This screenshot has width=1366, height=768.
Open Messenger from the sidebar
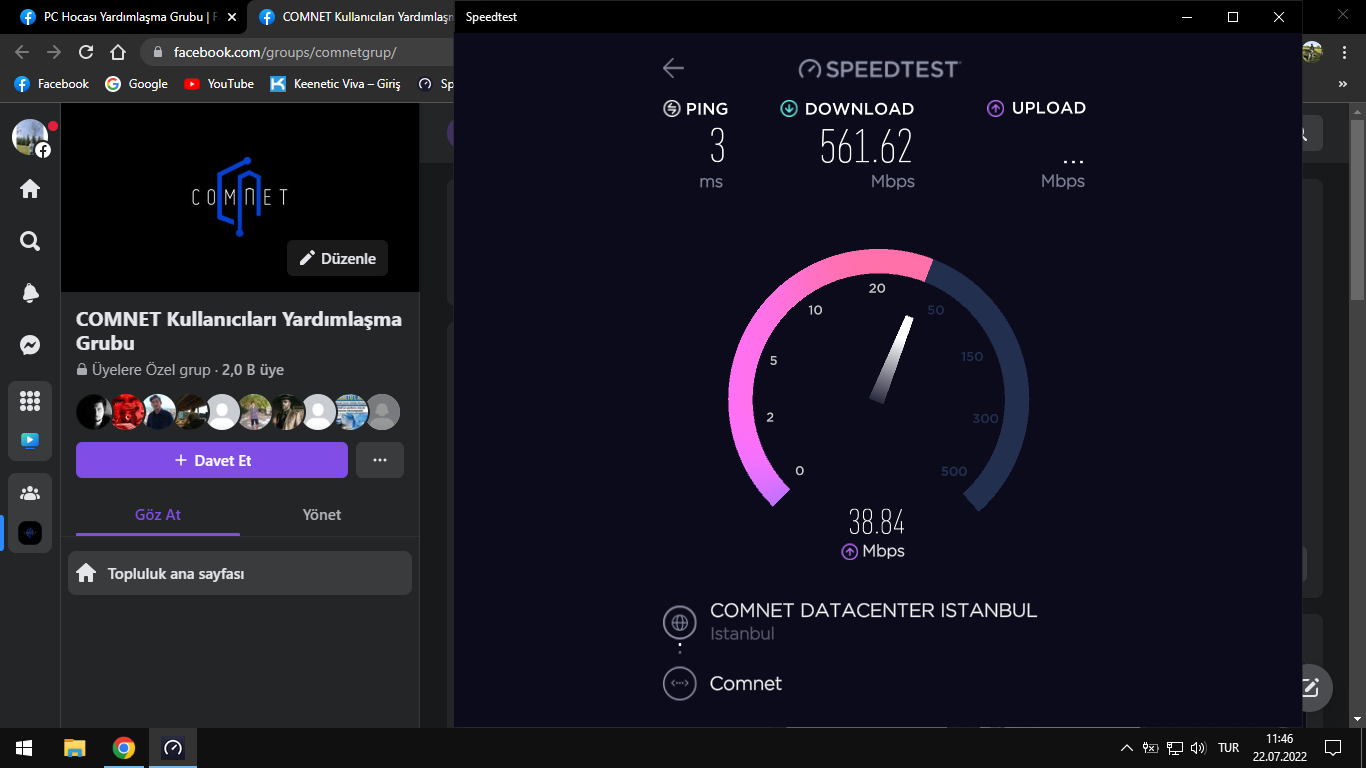click(x=30, y=345)
